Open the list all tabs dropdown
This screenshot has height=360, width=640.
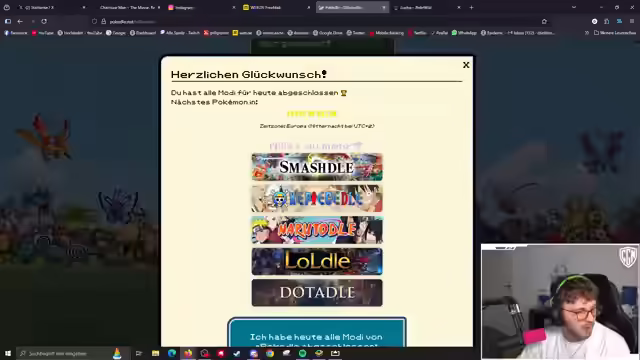[x=574, y=7]
